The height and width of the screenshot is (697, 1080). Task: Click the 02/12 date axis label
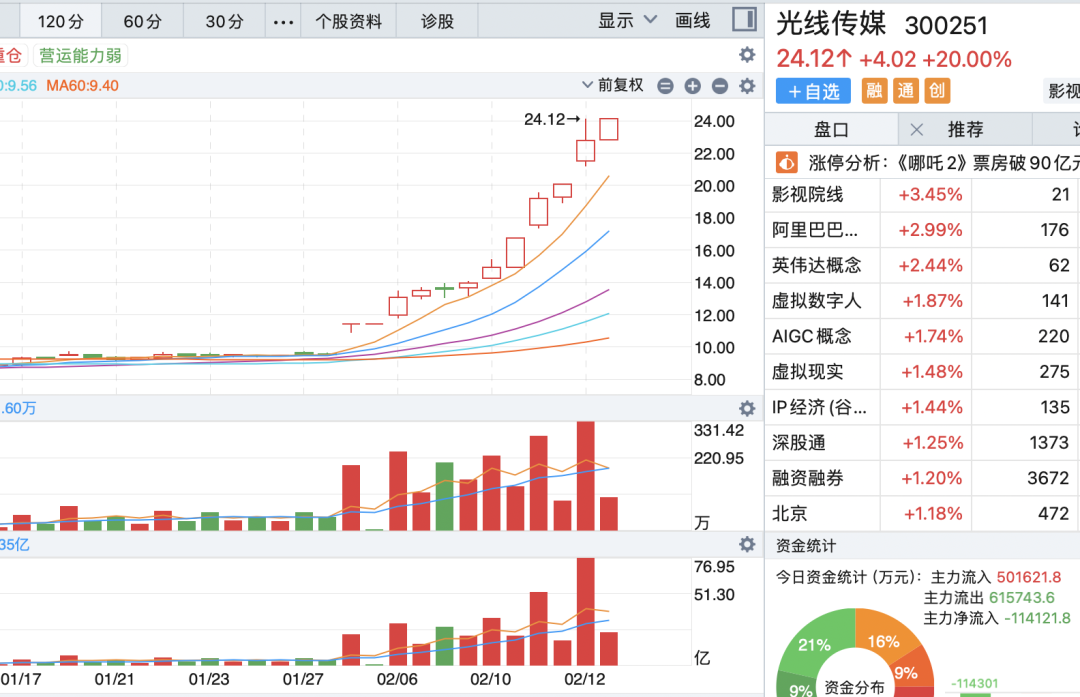click(x=585, y=680)
